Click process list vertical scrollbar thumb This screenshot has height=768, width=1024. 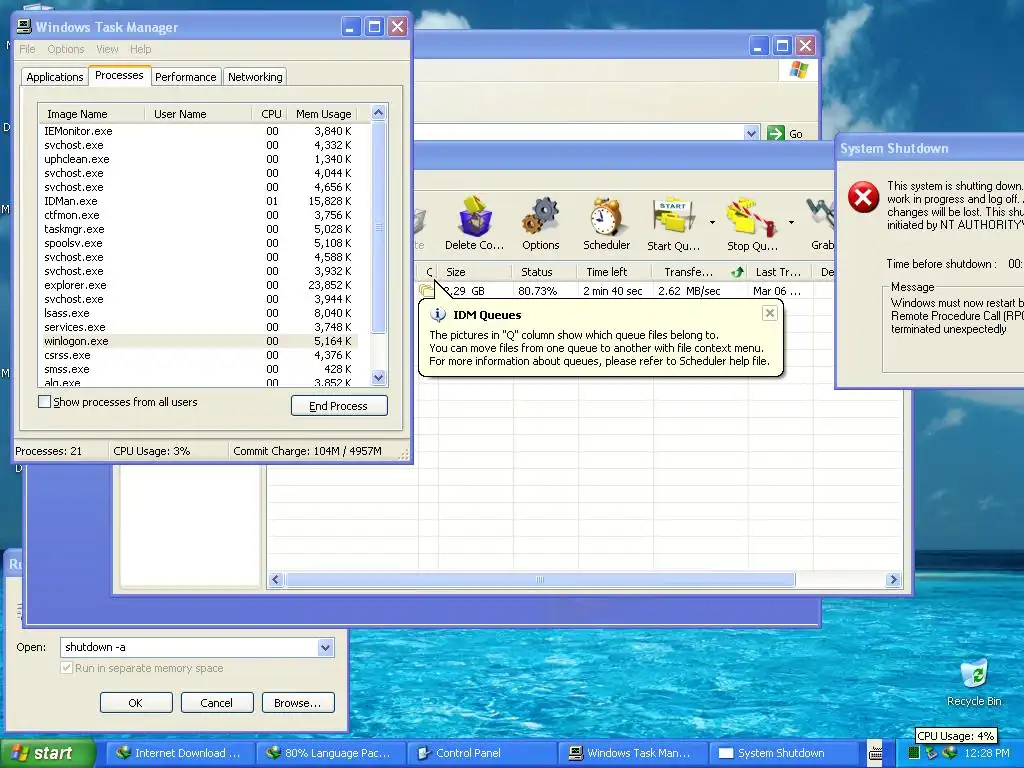click(x=379, y=227)
